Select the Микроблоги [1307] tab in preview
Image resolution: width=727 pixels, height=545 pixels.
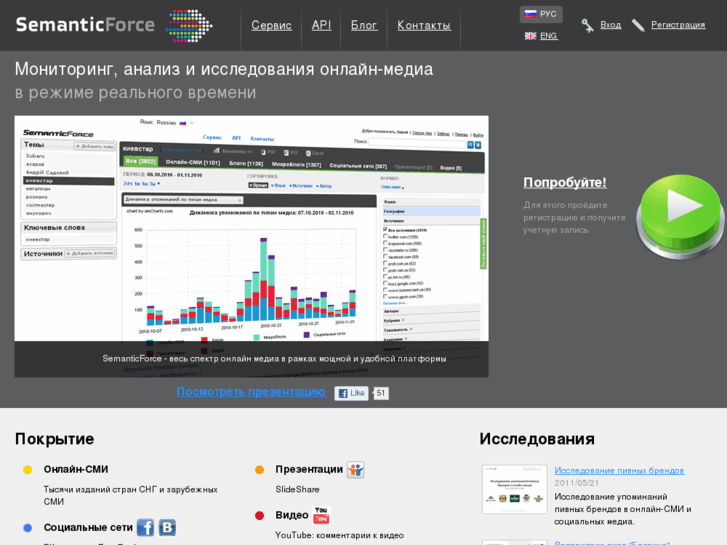tap(296, 165)
